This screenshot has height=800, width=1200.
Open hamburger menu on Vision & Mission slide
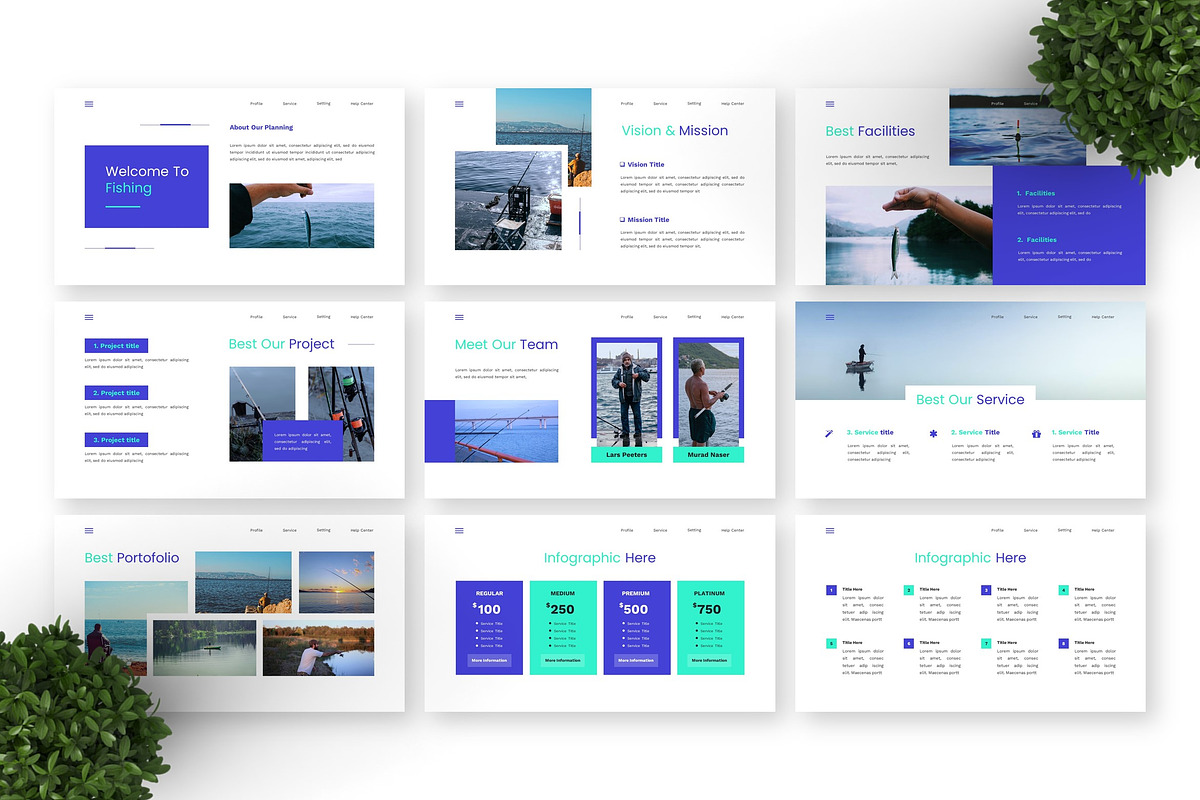[x=459, y=104]
